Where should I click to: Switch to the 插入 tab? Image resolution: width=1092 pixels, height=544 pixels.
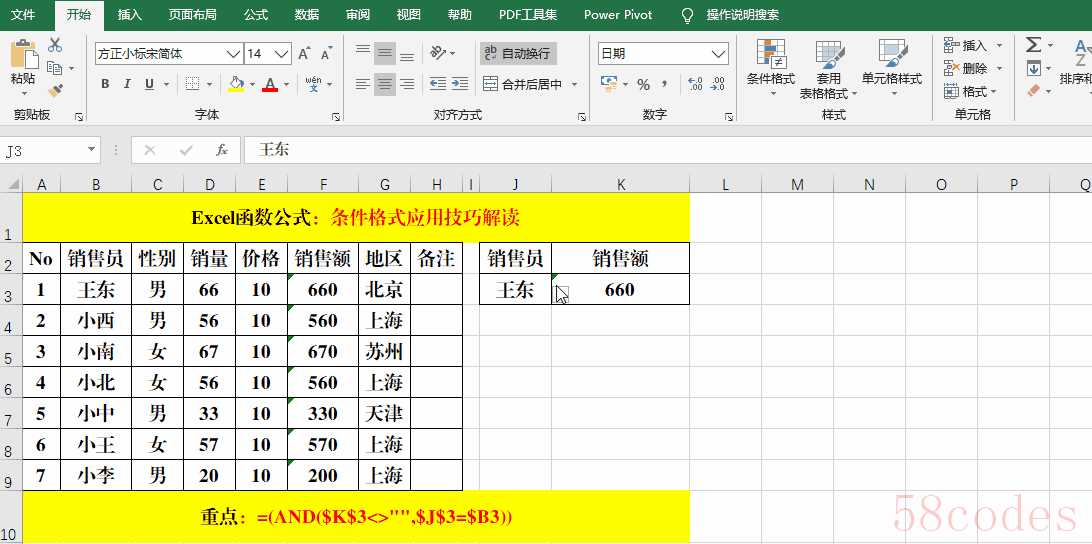(x=130, y=15)
